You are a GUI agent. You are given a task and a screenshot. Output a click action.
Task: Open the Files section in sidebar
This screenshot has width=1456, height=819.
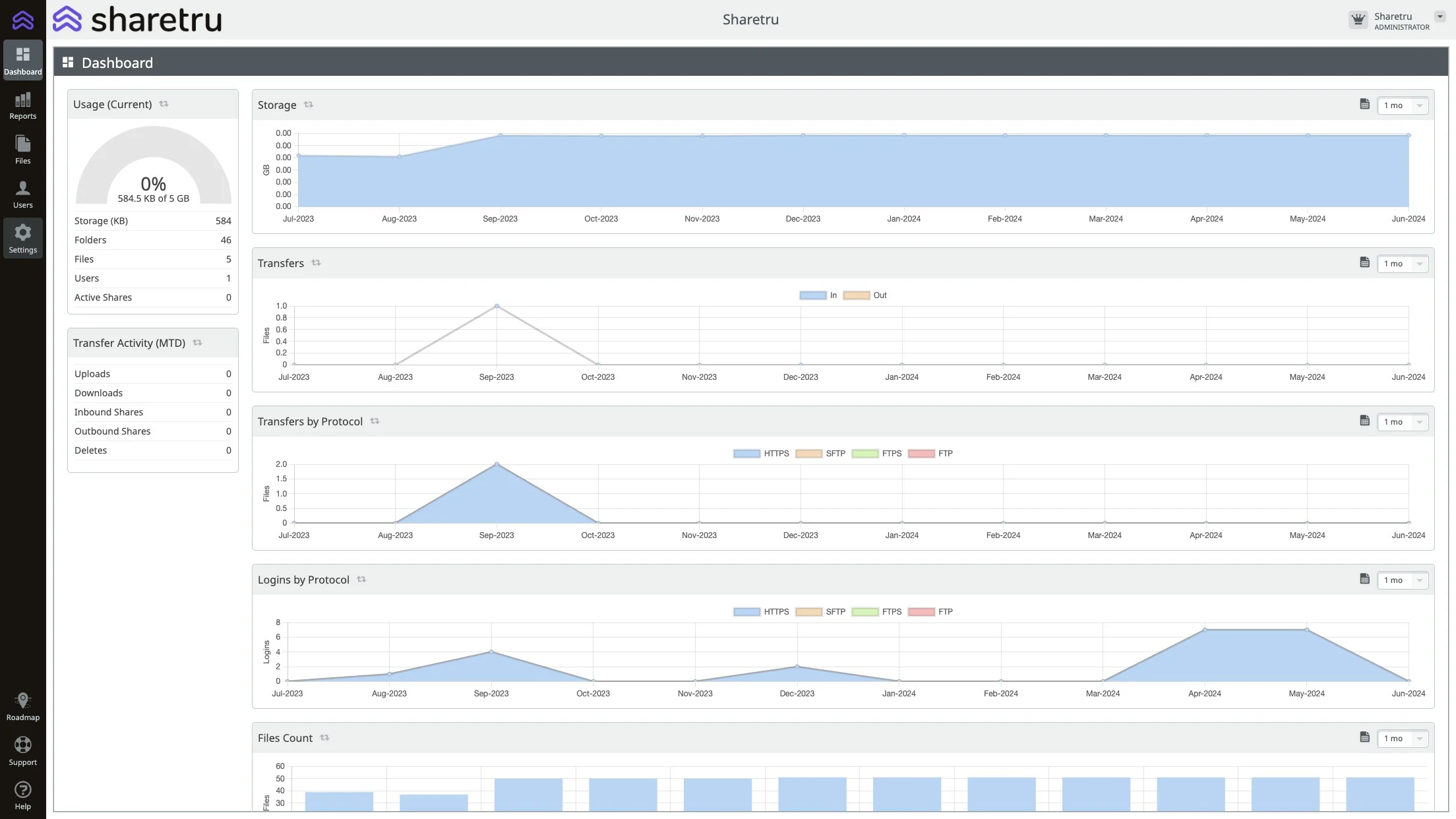coord(22,150)
